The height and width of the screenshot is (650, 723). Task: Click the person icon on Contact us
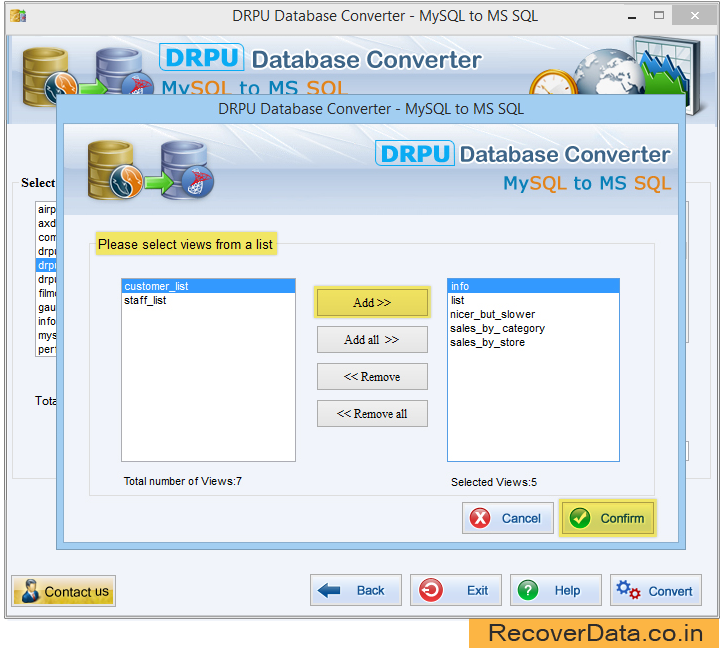[x=30, y=591]
